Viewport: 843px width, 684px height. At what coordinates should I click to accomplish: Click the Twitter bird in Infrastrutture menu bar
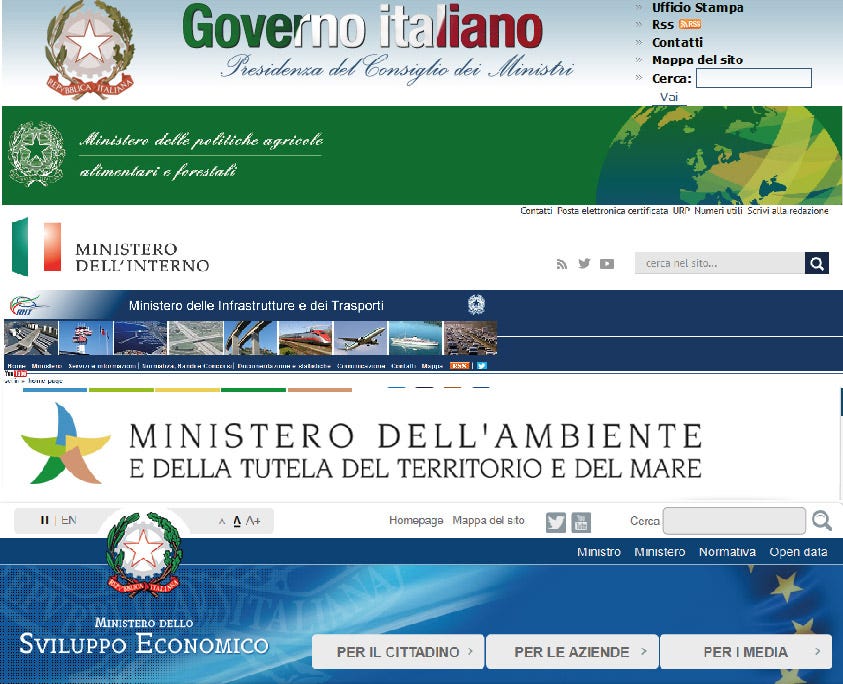click(482, 366)
